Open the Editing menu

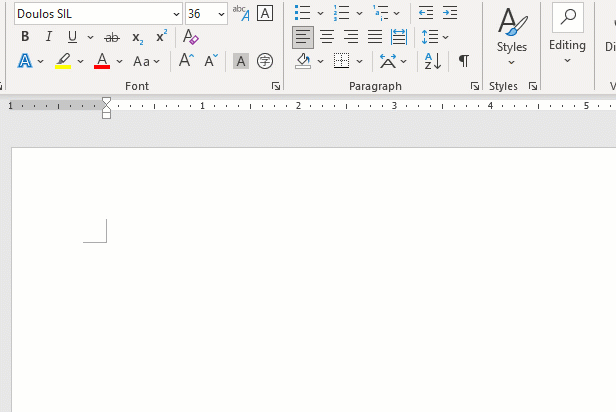[567, 33]
